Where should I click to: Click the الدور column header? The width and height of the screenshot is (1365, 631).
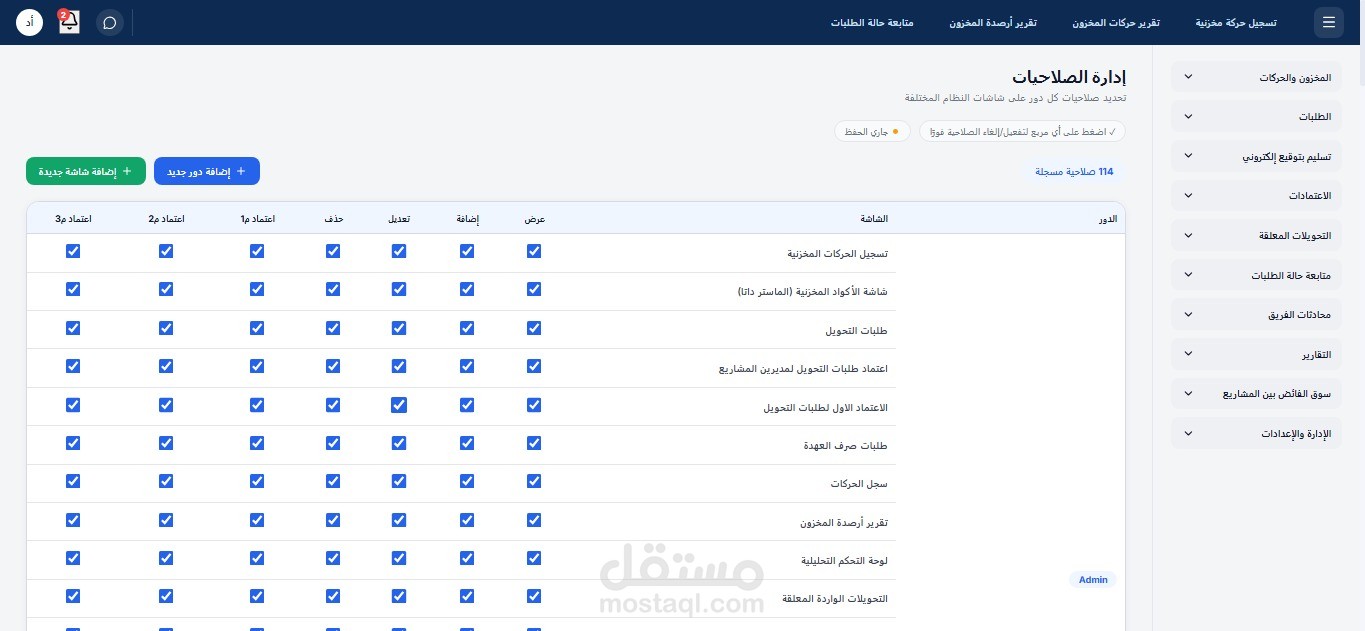(1107, 219)
